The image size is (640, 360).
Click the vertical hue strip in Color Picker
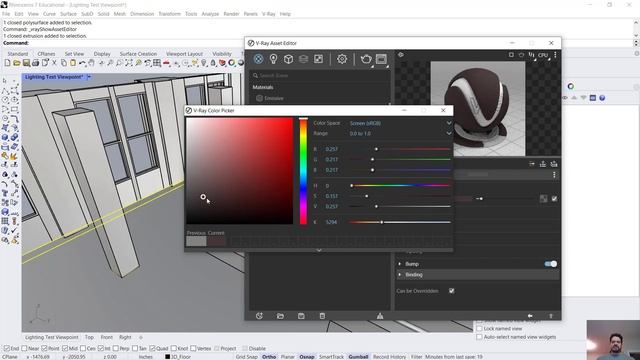[303, 171]
